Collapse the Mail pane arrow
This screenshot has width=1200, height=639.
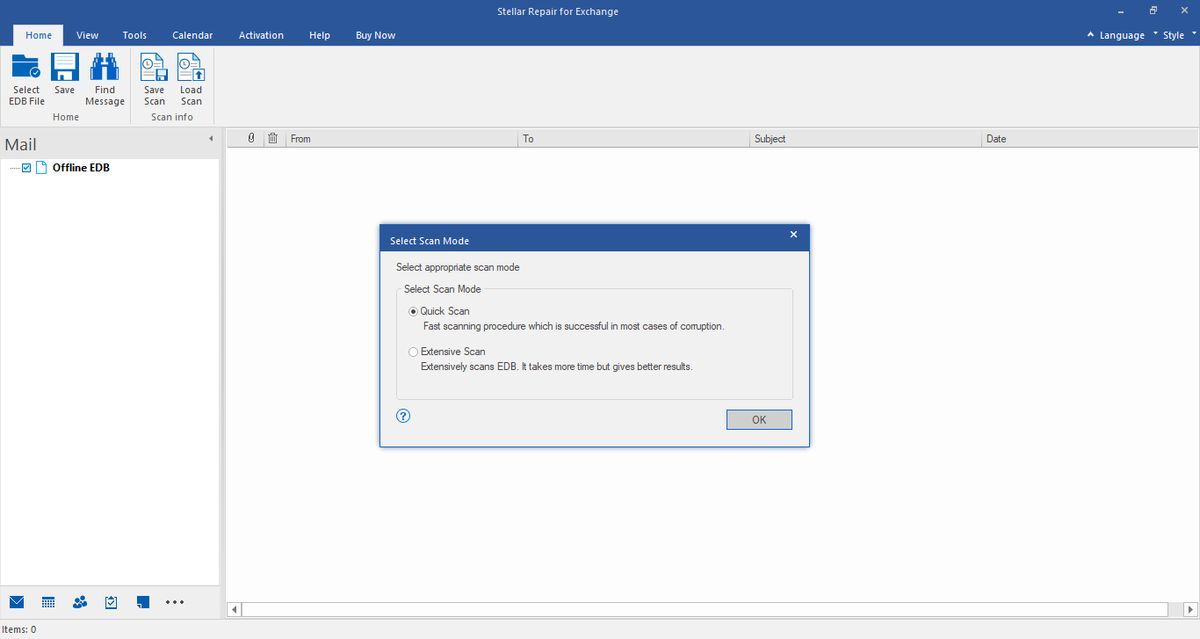point(211,138)
